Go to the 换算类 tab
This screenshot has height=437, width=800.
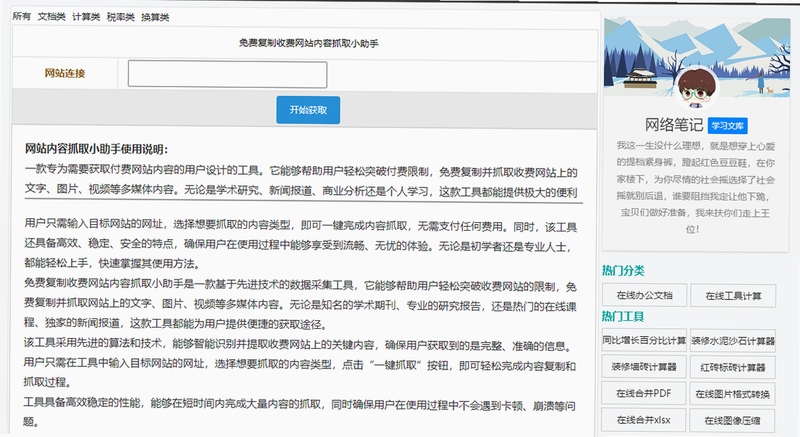pos(155,17)
